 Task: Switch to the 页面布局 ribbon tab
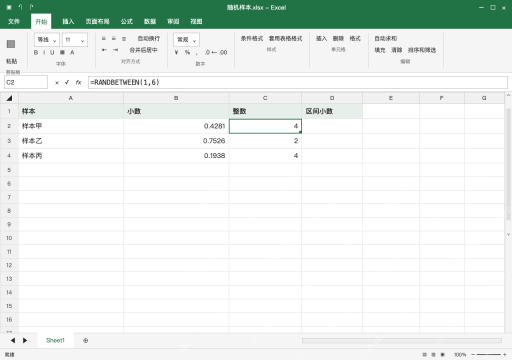pyautogui.click(x=97, y=21)
